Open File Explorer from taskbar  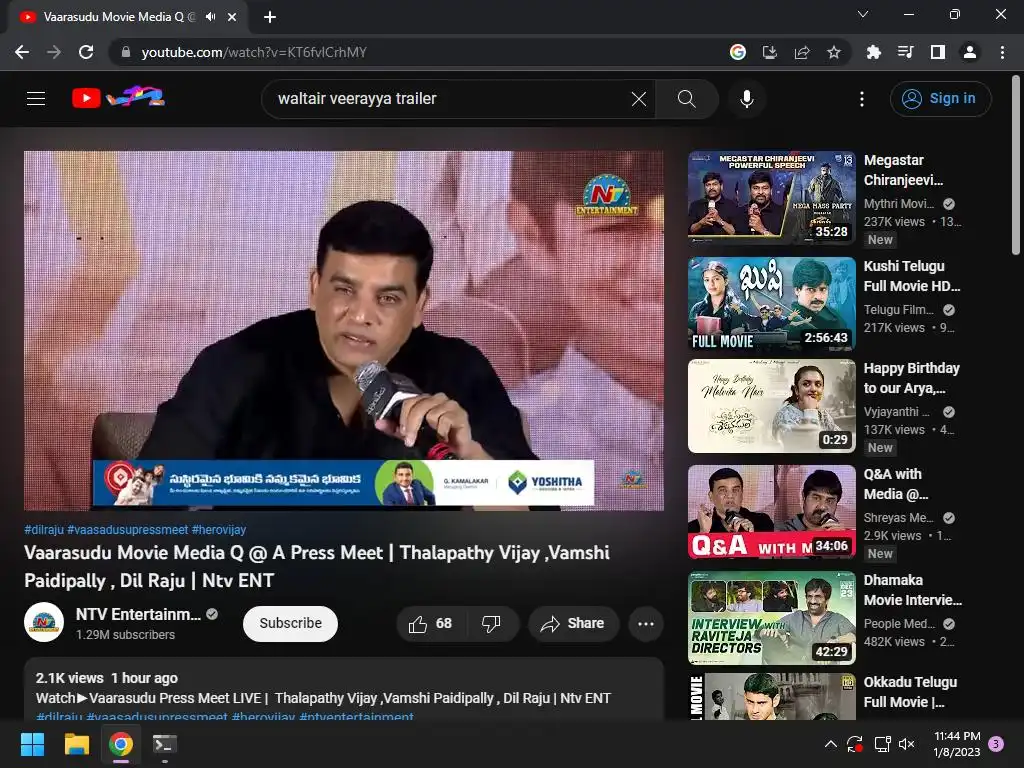76,744
